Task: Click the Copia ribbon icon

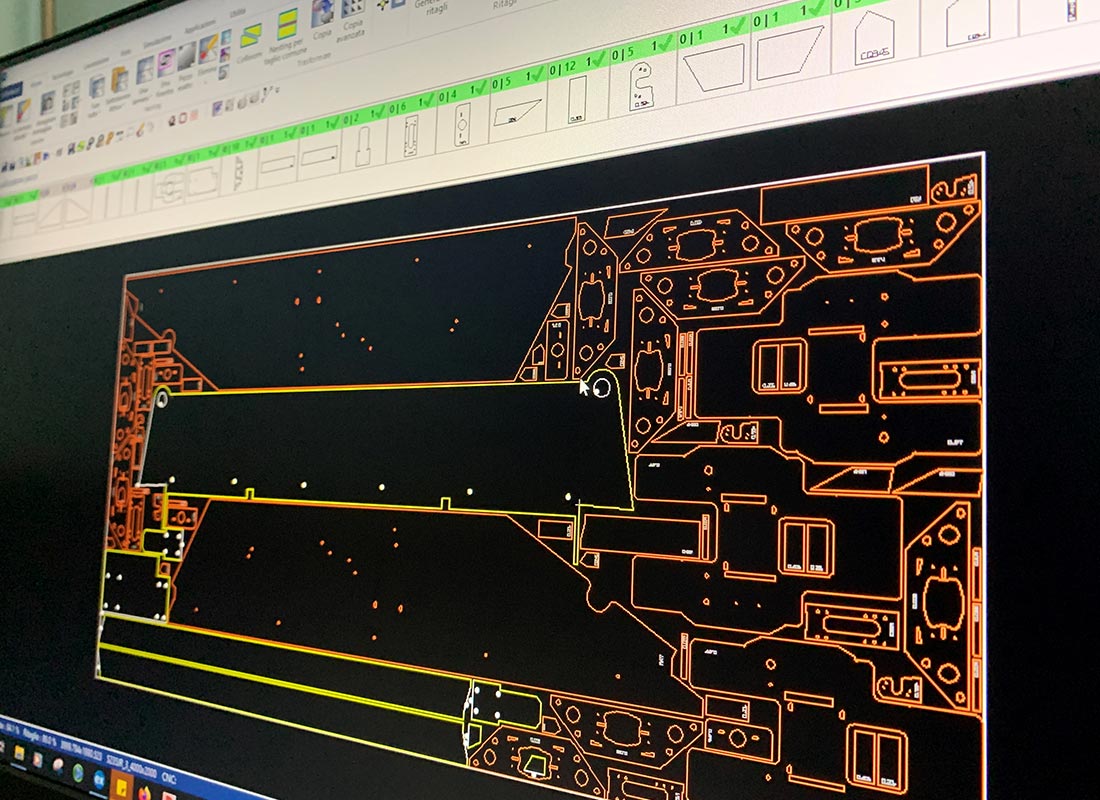Action: (322, 17)
